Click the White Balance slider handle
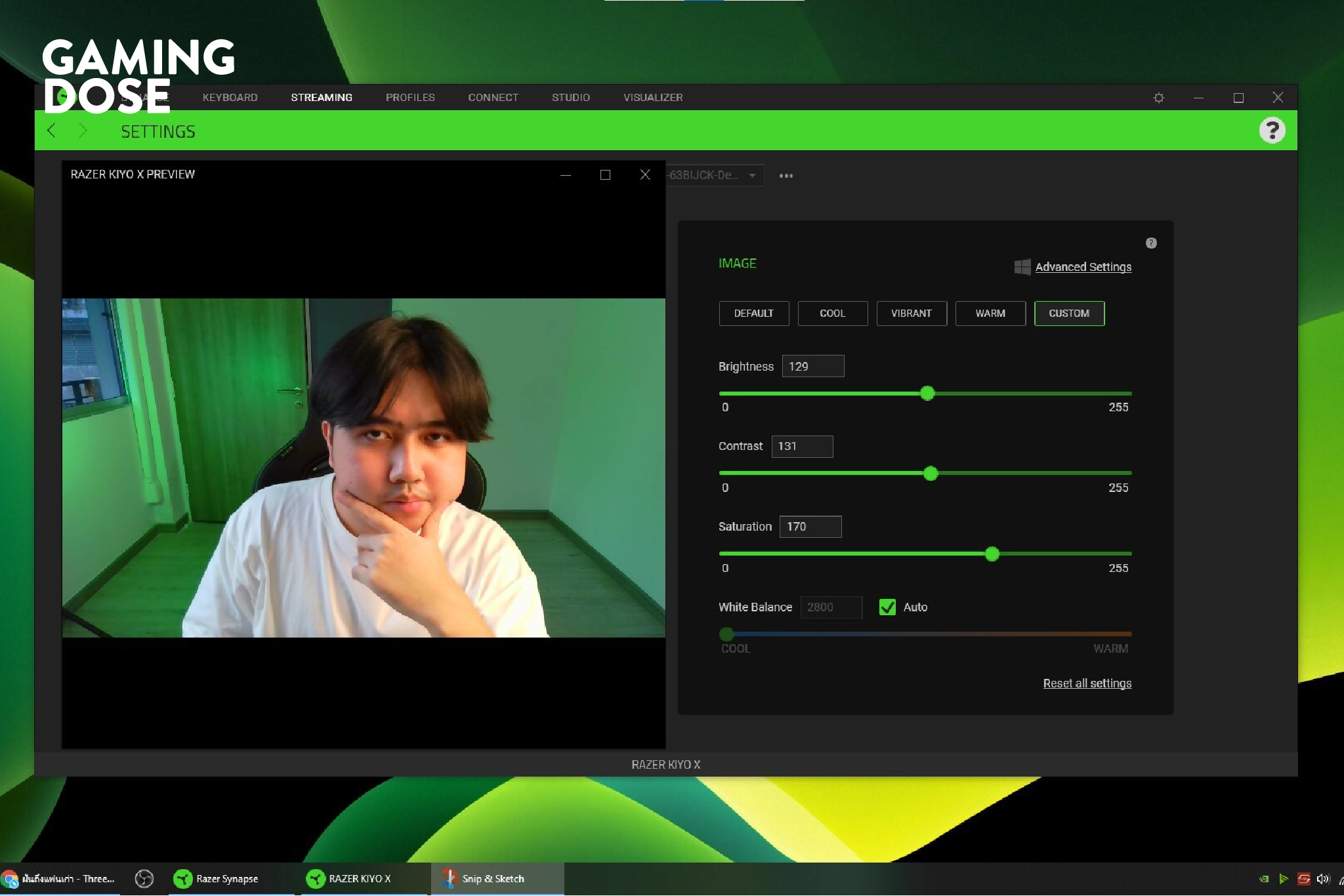Viewport: 1344px width, 896px height. [x=726, y=634]
